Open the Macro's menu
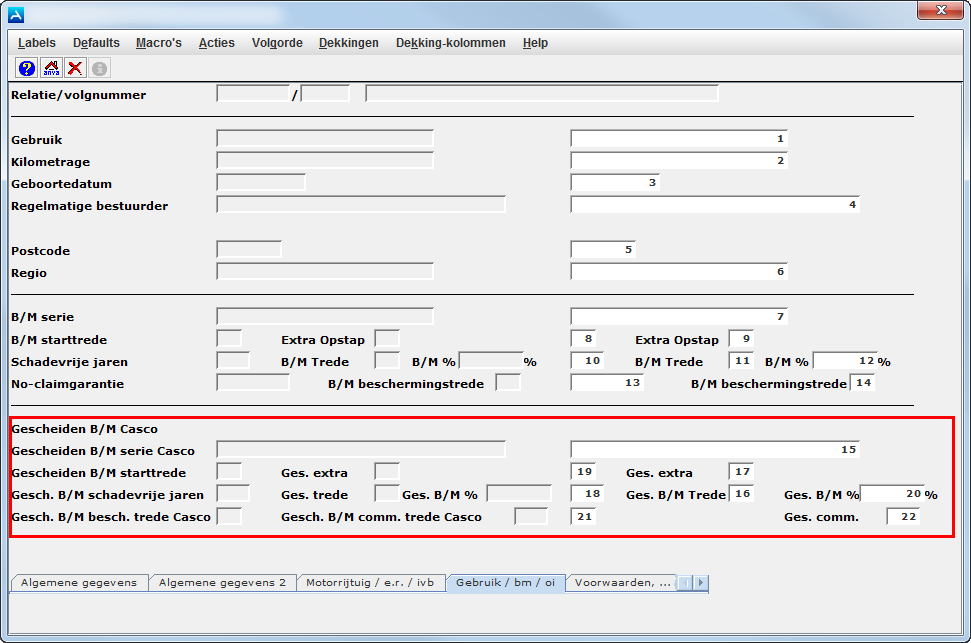 pyautogui.click(x=158, y=43)
